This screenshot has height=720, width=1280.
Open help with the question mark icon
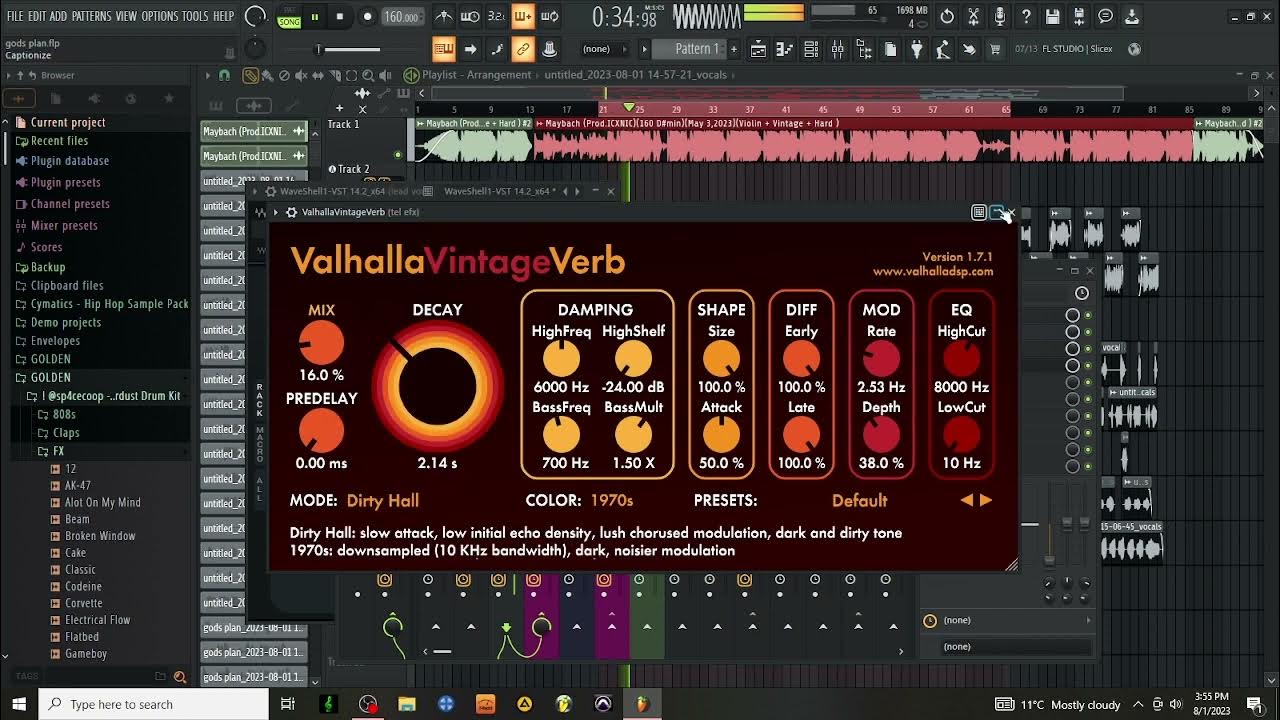click(1026, 17)
